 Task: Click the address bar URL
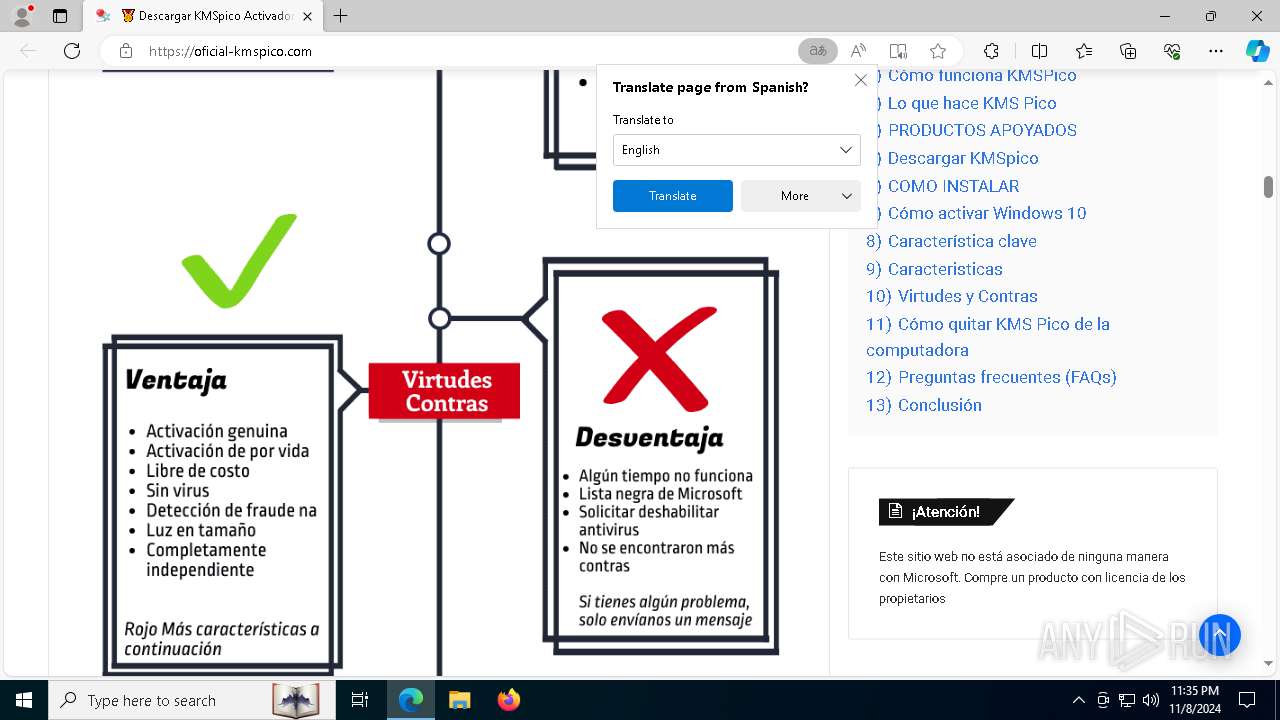click(x=230, y=51)
